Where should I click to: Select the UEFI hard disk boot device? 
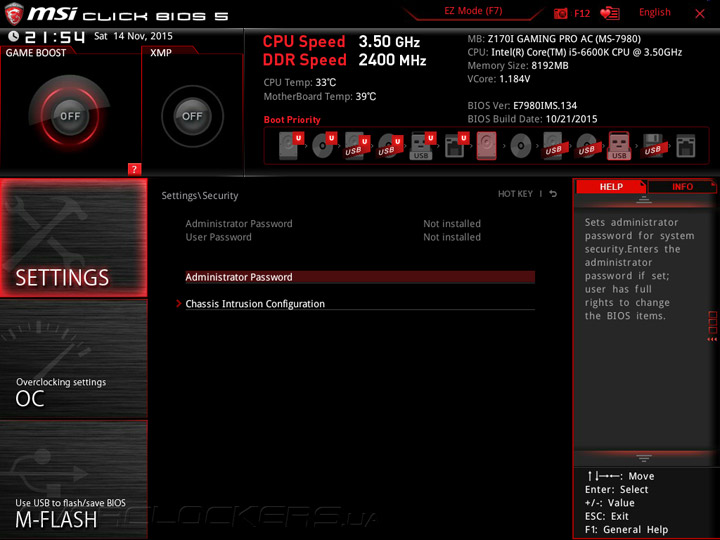(x=290, y=146)
